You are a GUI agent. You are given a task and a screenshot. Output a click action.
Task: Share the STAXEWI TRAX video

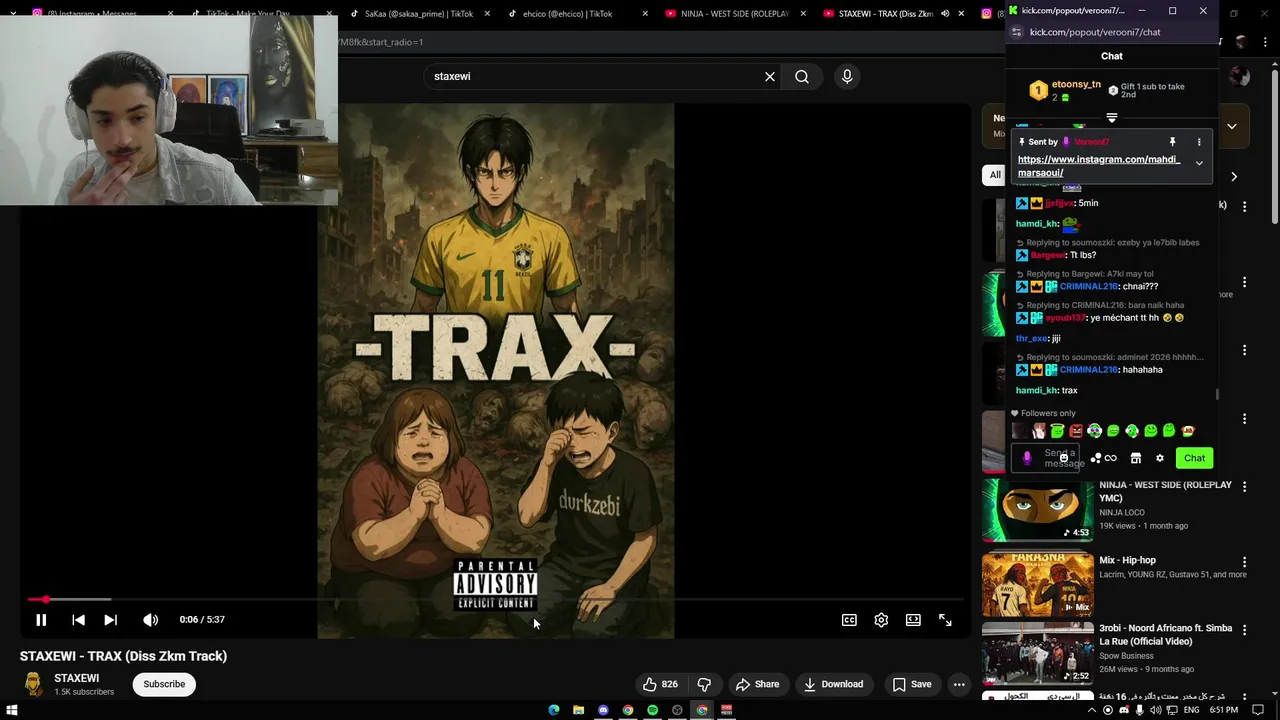(x=757, y=684)
